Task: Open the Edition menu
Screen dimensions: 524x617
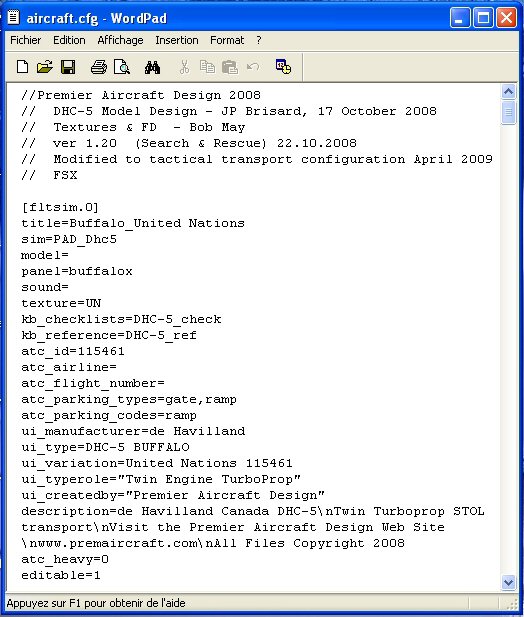Action: coord(69,40)
